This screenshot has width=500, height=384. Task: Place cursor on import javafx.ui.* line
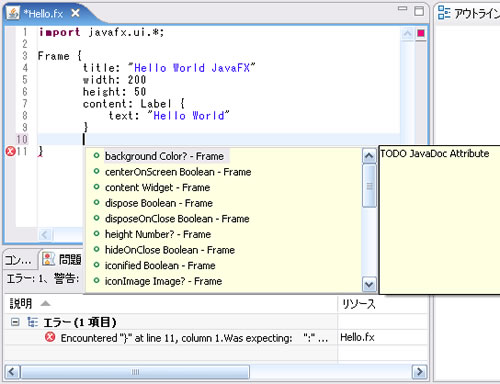(101, 32)
